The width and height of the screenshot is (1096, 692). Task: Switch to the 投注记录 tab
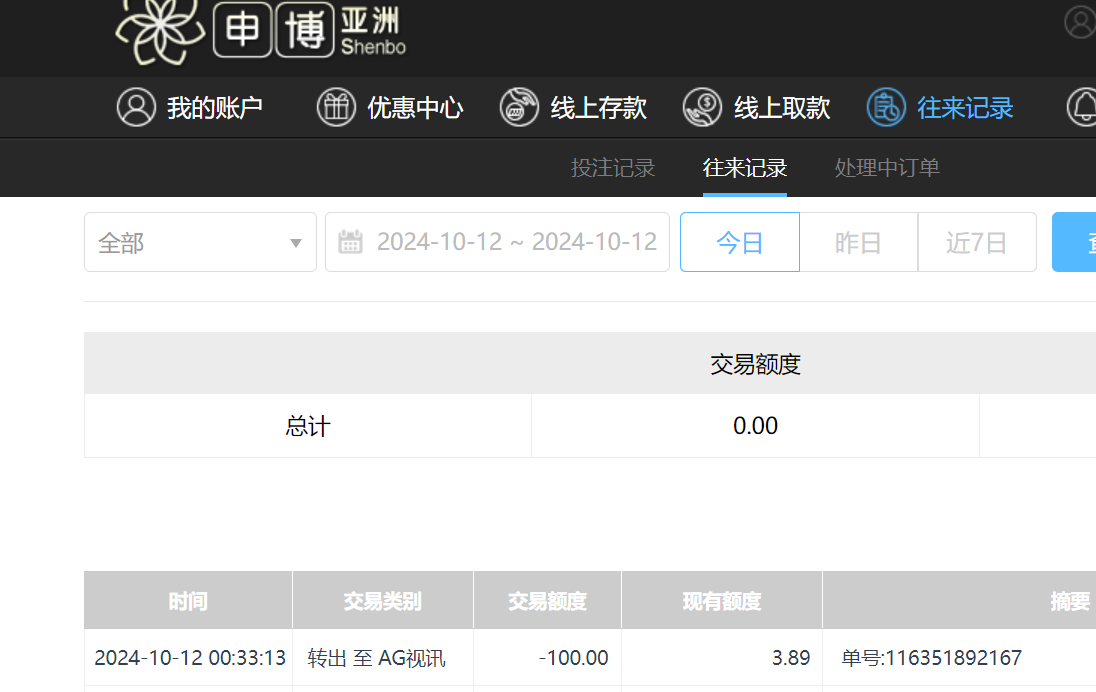point(613,168)
